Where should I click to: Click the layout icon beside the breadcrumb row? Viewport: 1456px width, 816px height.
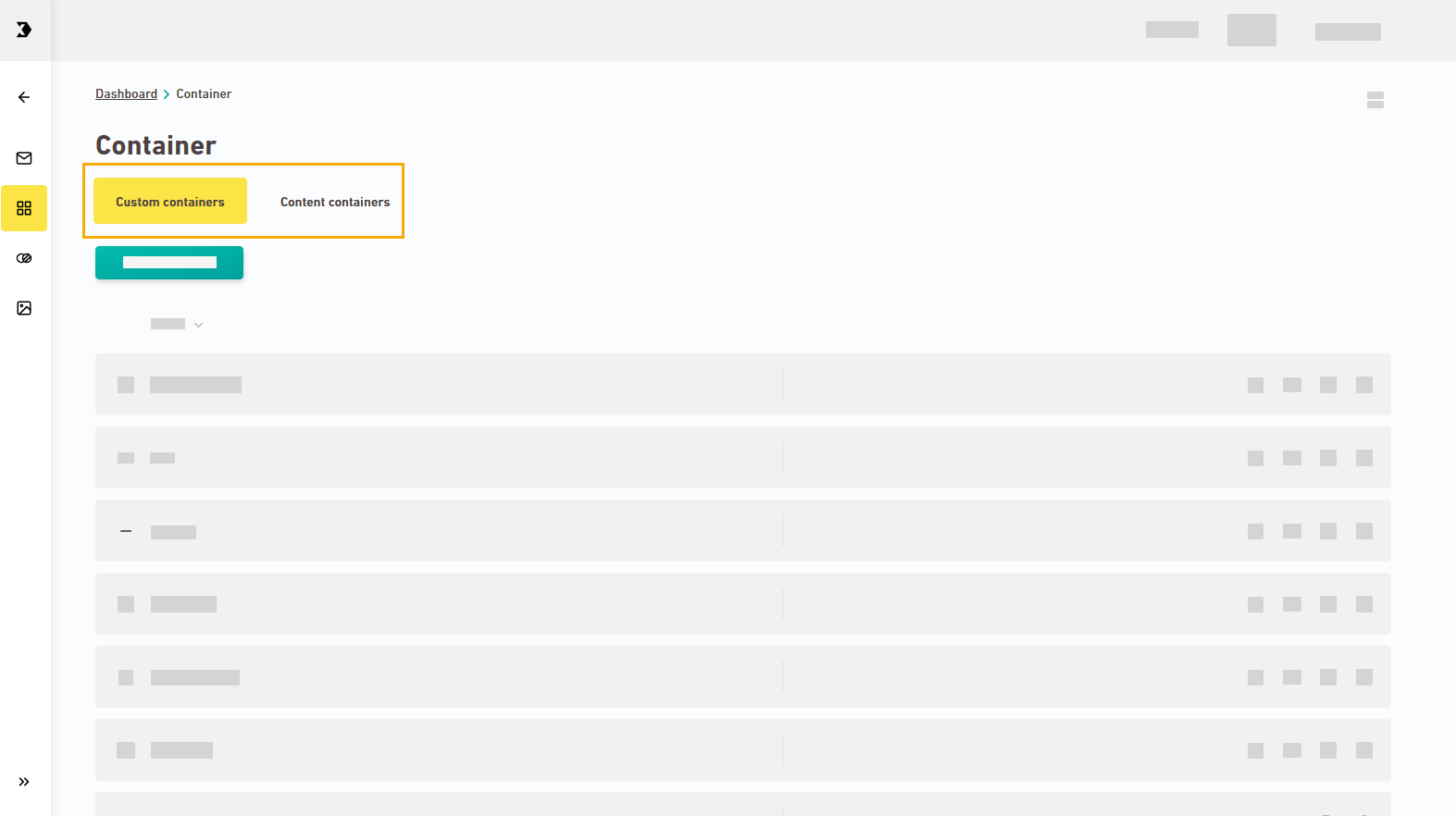pos(1375,100)
